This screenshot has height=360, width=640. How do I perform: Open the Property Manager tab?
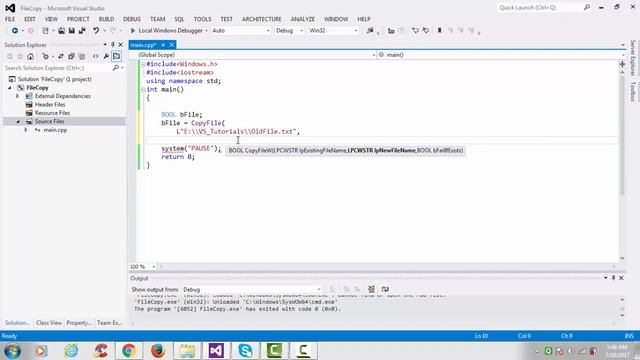pyautogui.click(x=79, y=323)
